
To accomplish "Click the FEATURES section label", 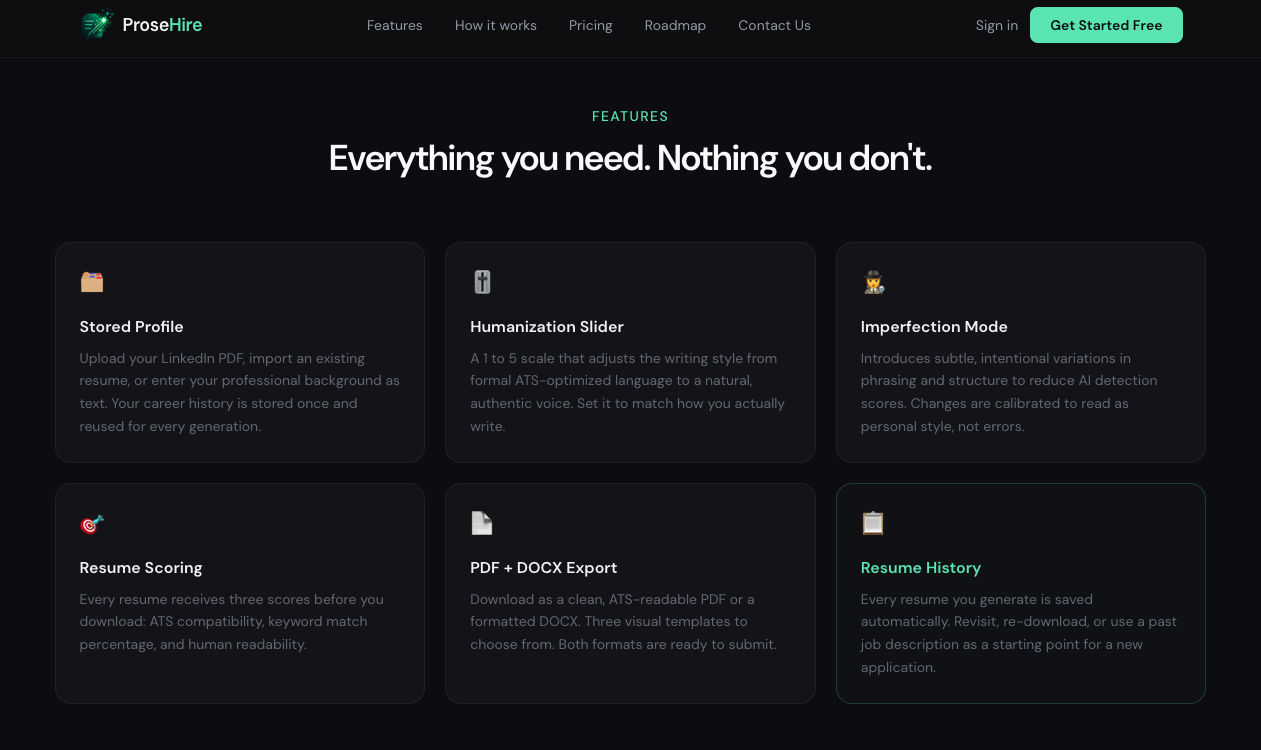I will point(630,117).
